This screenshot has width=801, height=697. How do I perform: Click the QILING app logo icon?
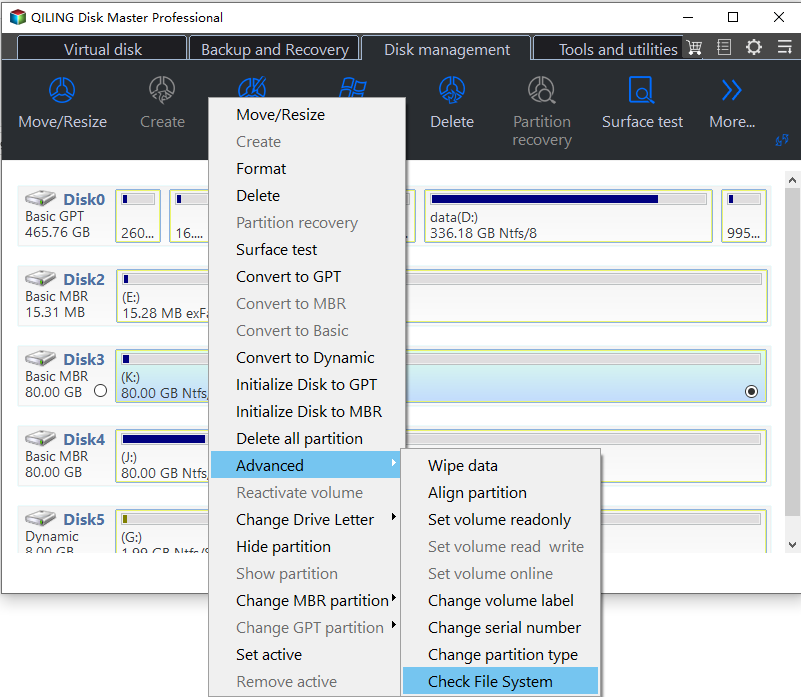click(x=18, y=17)
